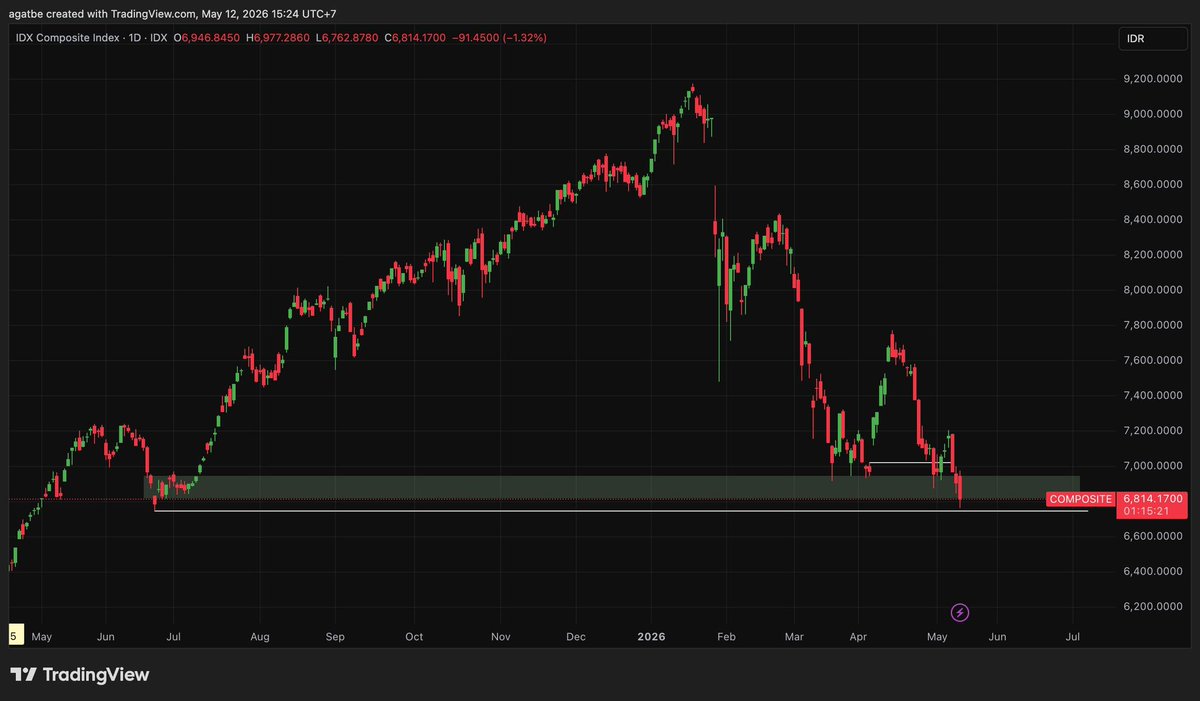The image size is (1200, 701).
Task: Click the Feb label on the time axis
Action: (x=727, y=636)
